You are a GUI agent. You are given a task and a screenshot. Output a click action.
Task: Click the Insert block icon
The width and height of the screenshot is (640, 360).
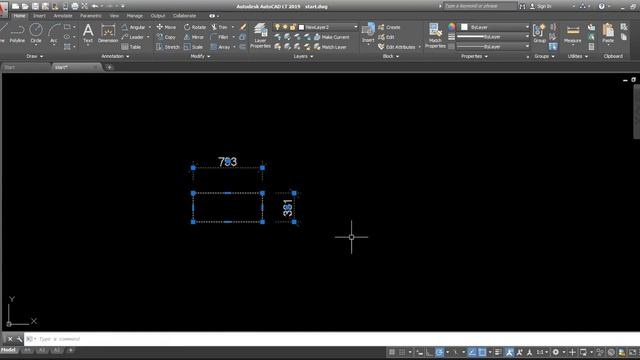(x=368, y=33)
